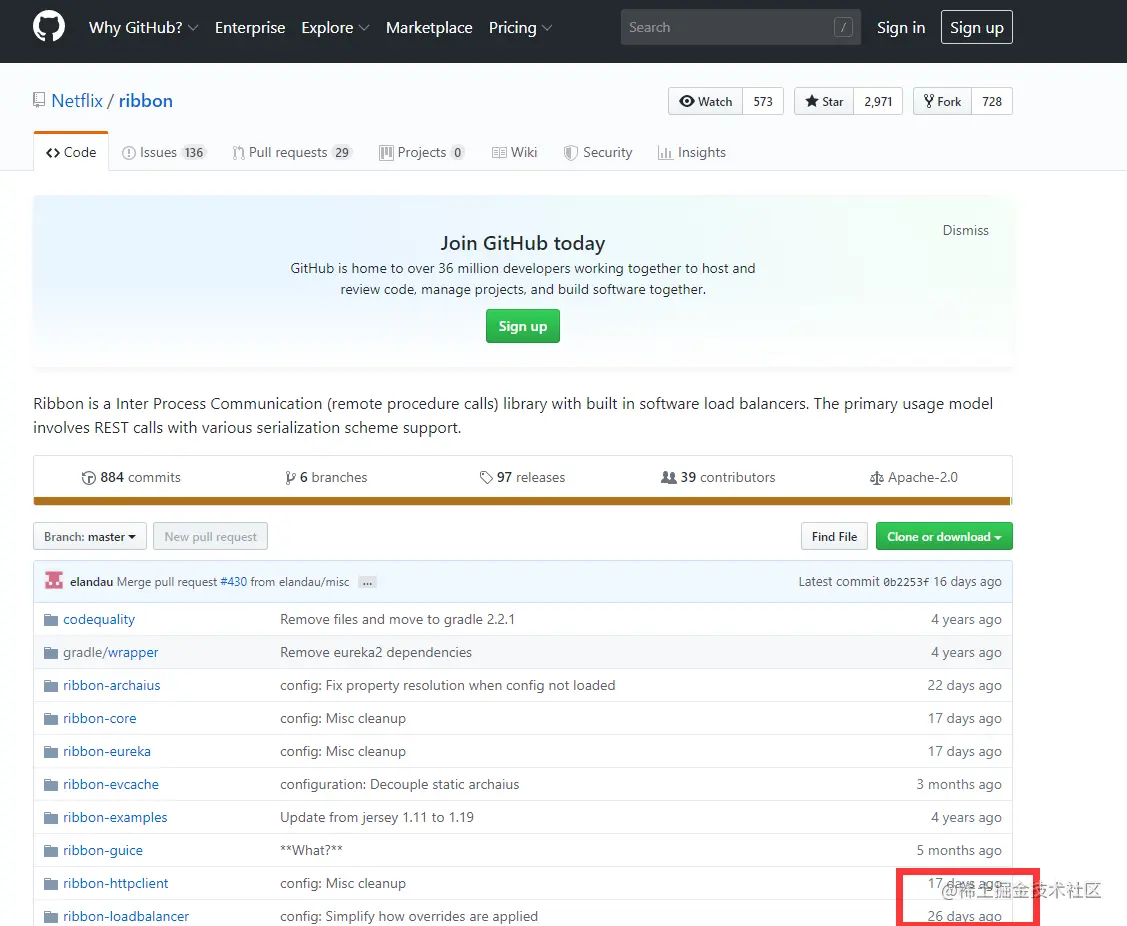Open the ribbon-archaius folder
The width and height of the screenshot is (1127, 926).
pyautogui.click(x=111, y=685)
